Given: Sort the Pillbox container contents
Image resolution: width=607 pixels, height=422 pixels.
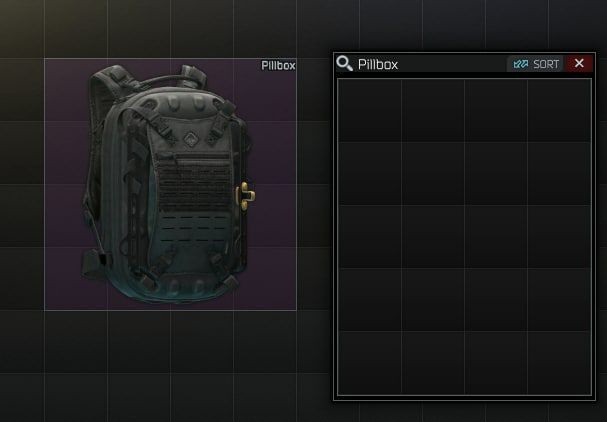Looking at the screenshot, I should coord(535,64).
